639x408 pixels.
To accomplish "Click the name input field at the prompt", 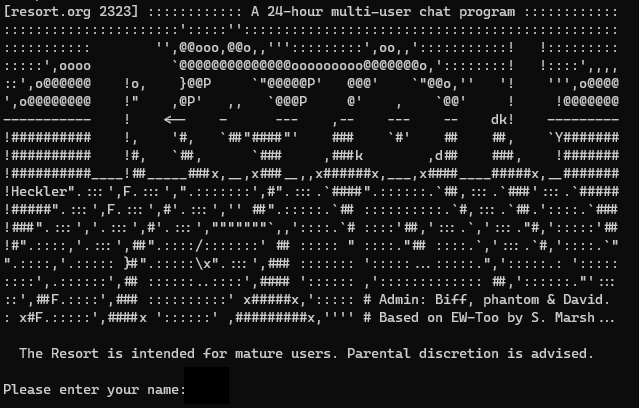I will [x=206, y=385].
